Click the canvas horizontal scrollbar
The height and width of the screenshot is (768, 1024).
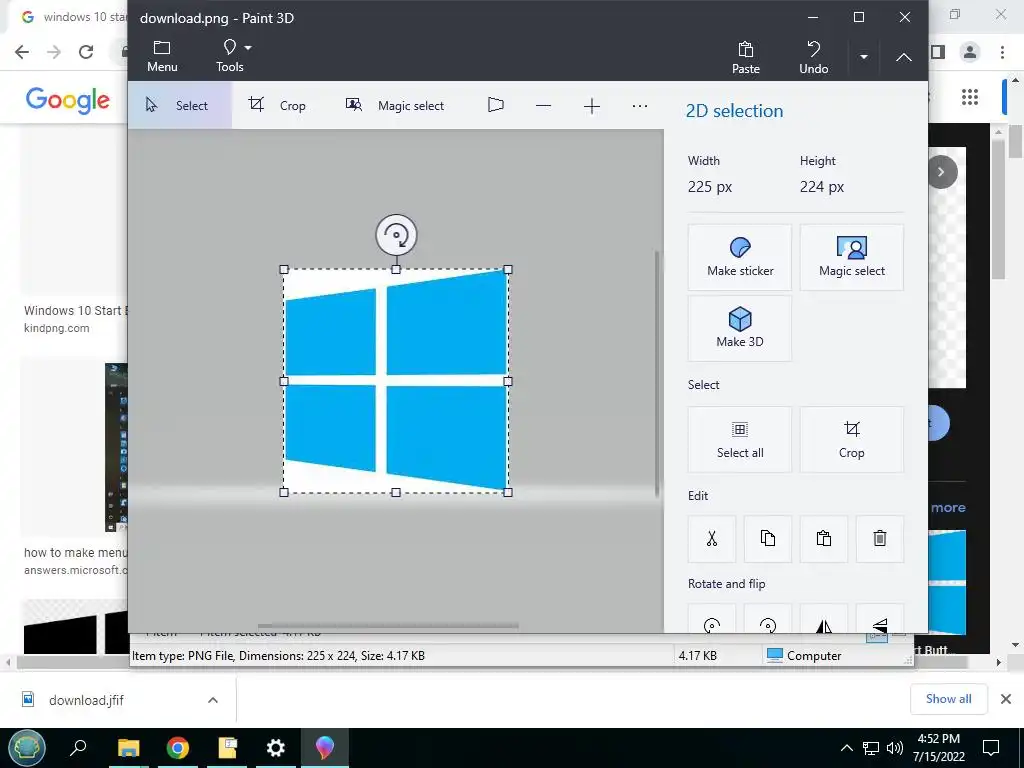(388, 626)
